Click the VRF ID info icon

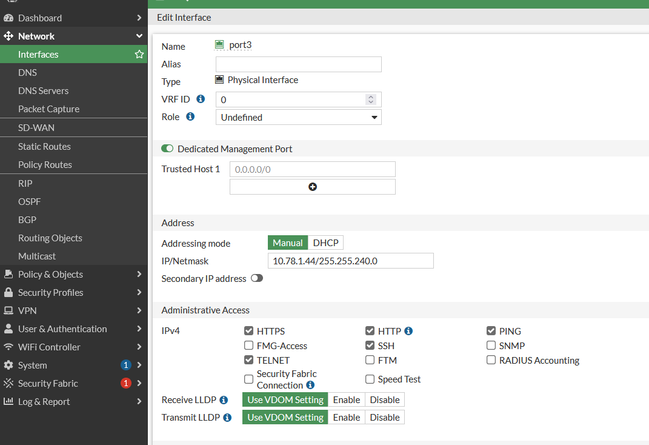200,99
